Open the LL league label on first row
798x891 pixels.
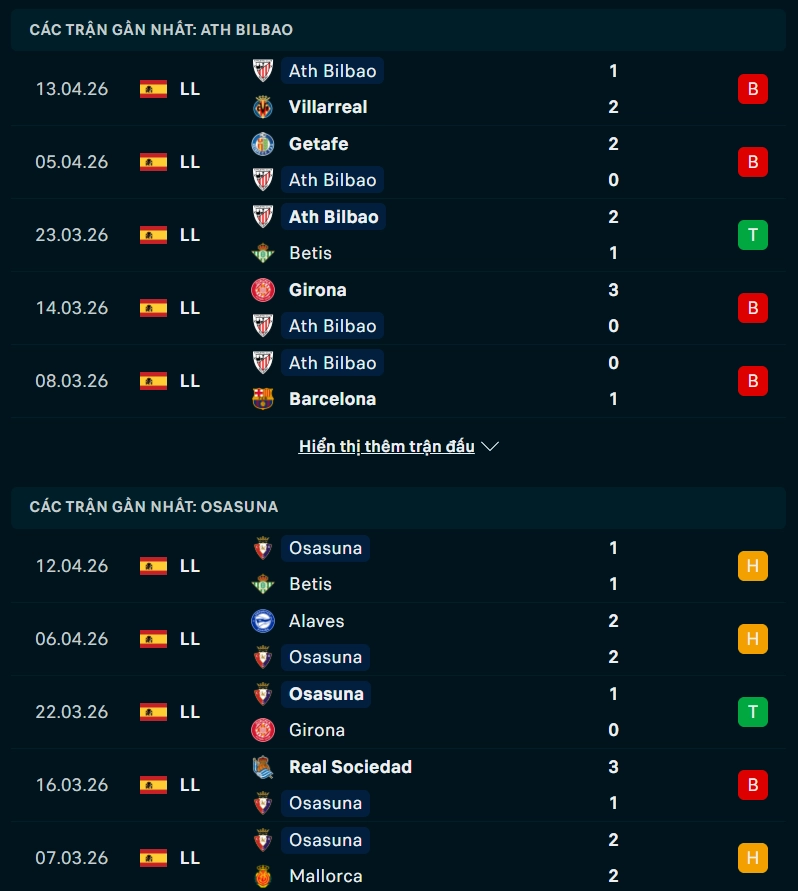[x=189, y=88]
